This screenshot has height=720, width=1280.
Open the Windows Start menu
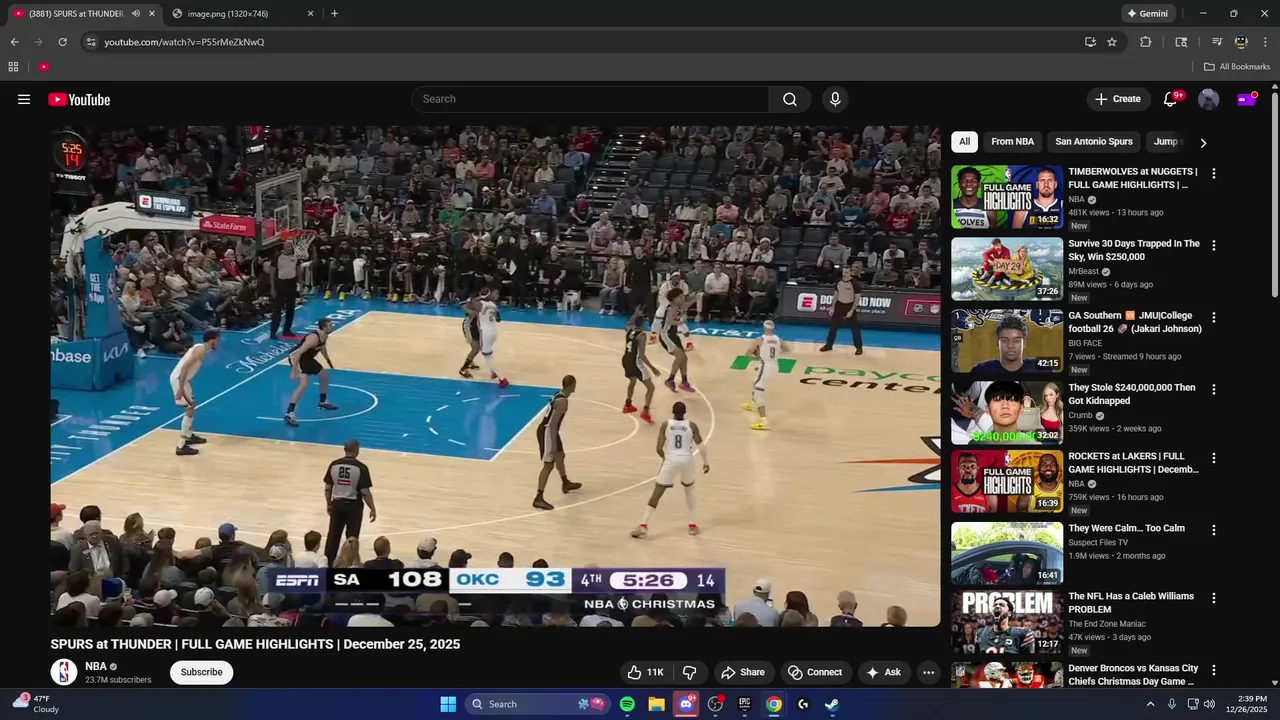pos(448,704)
